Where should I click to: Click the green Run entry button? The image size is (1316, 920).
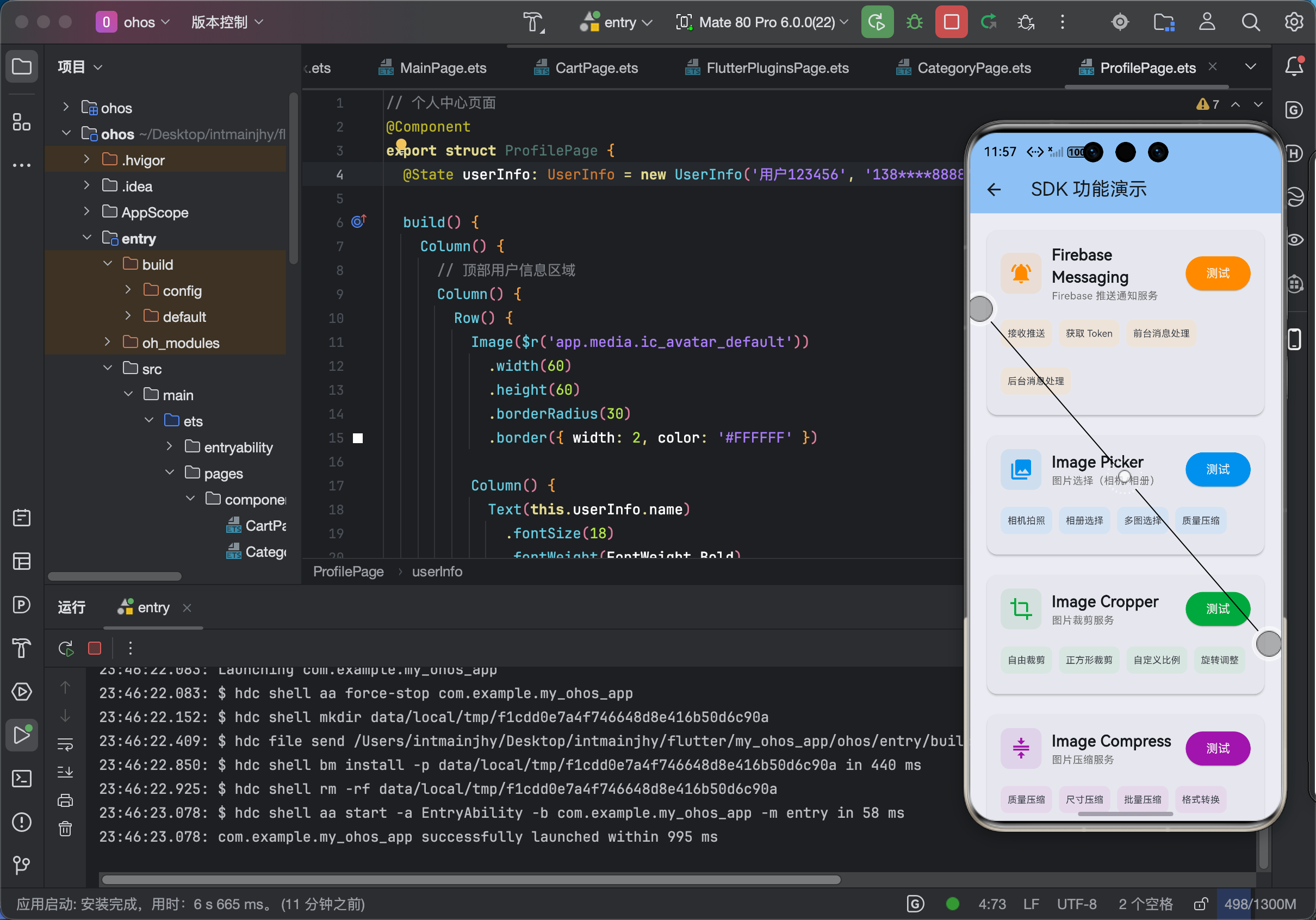pos(877,22)
